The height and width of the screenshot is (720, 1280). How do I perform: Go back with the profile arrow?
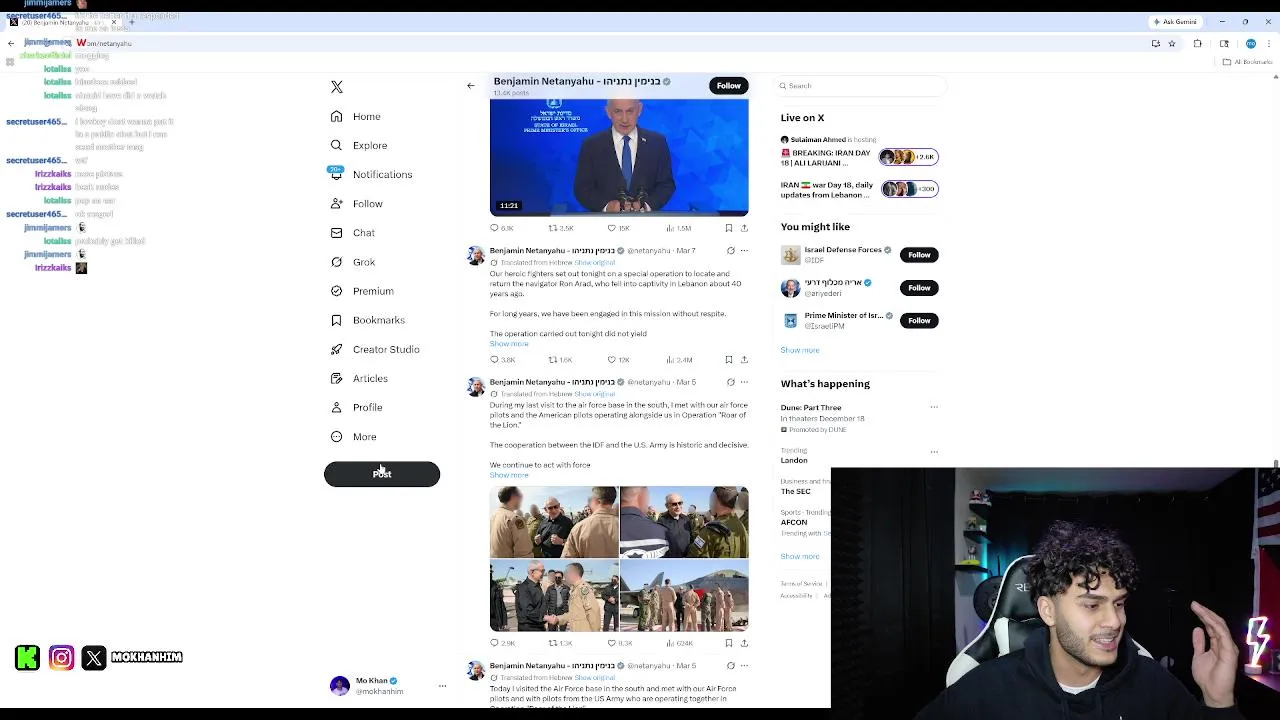click(471, 86)
